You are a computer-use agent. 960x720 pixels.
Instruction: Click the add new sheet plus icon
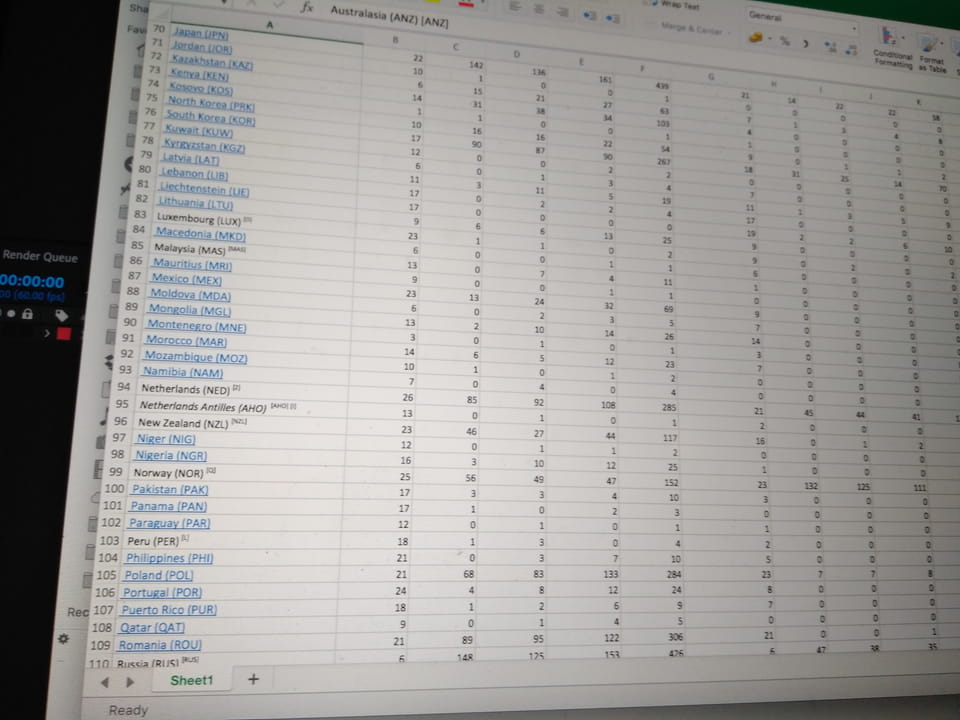pyautogui.click(x=253, y=679)
